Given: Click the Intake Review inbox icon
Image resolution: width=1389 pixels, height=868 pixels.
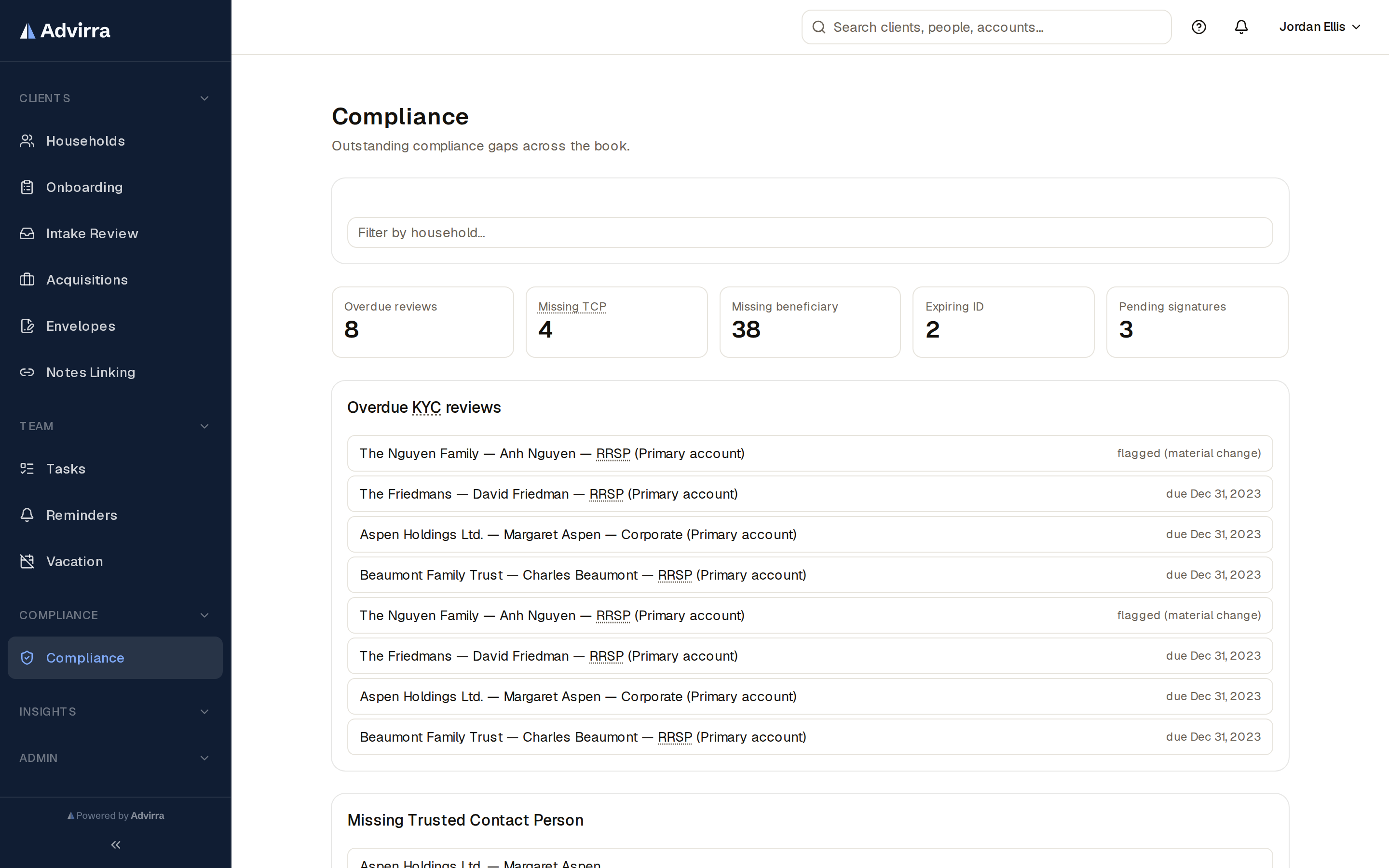Looking at the screenshot, I should pos(27,234).
